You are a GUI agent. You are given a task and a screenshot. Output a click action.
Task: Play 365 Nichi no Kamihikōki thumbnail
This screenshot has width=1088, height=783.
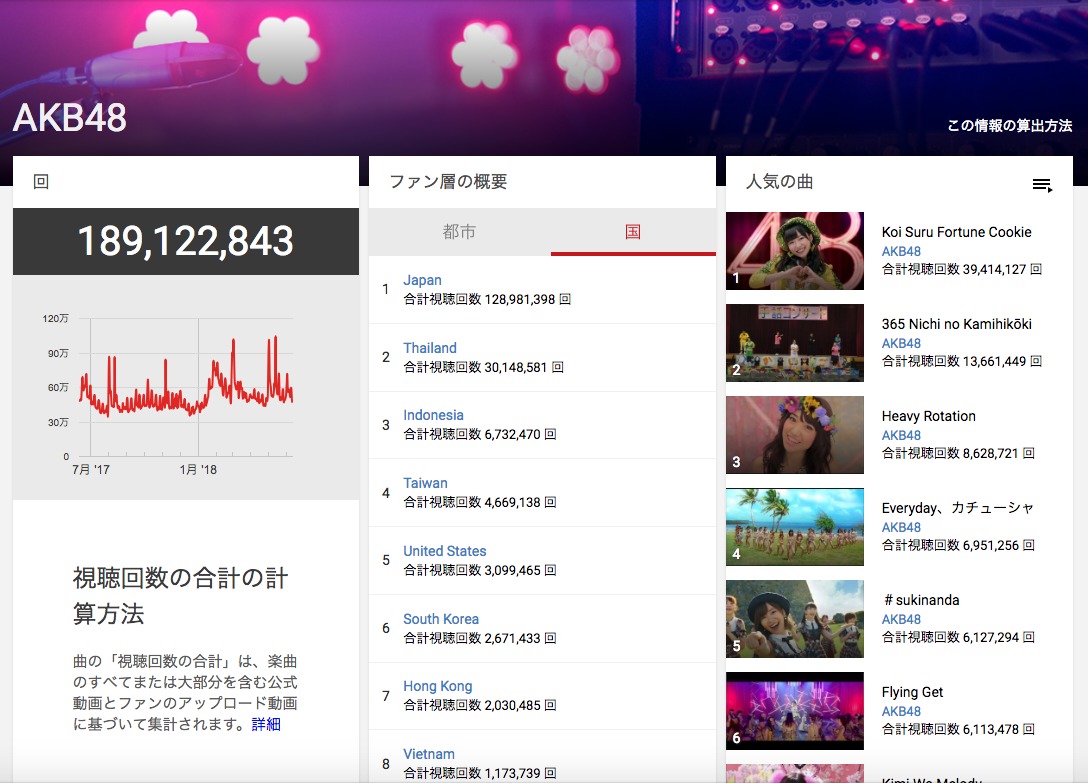pos(794,343)
